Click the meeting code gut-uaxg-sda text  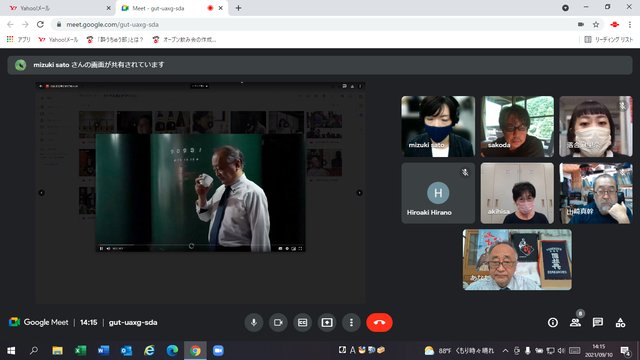(133, 322)
